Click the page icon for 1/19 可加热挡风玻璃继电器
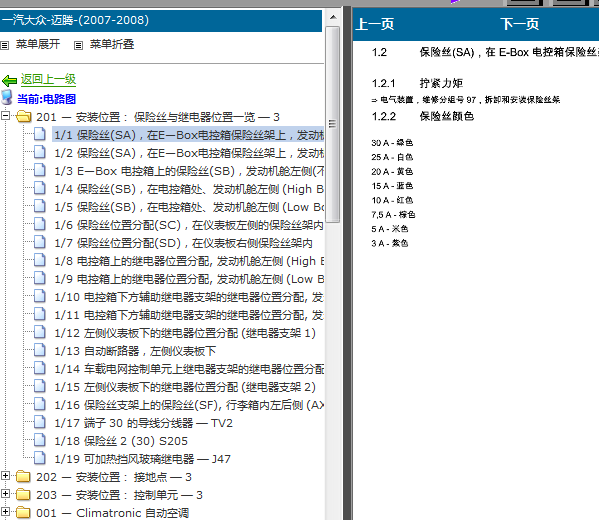Image resolution: width=599 pixels, height=520 pixels. coord(39,458)
